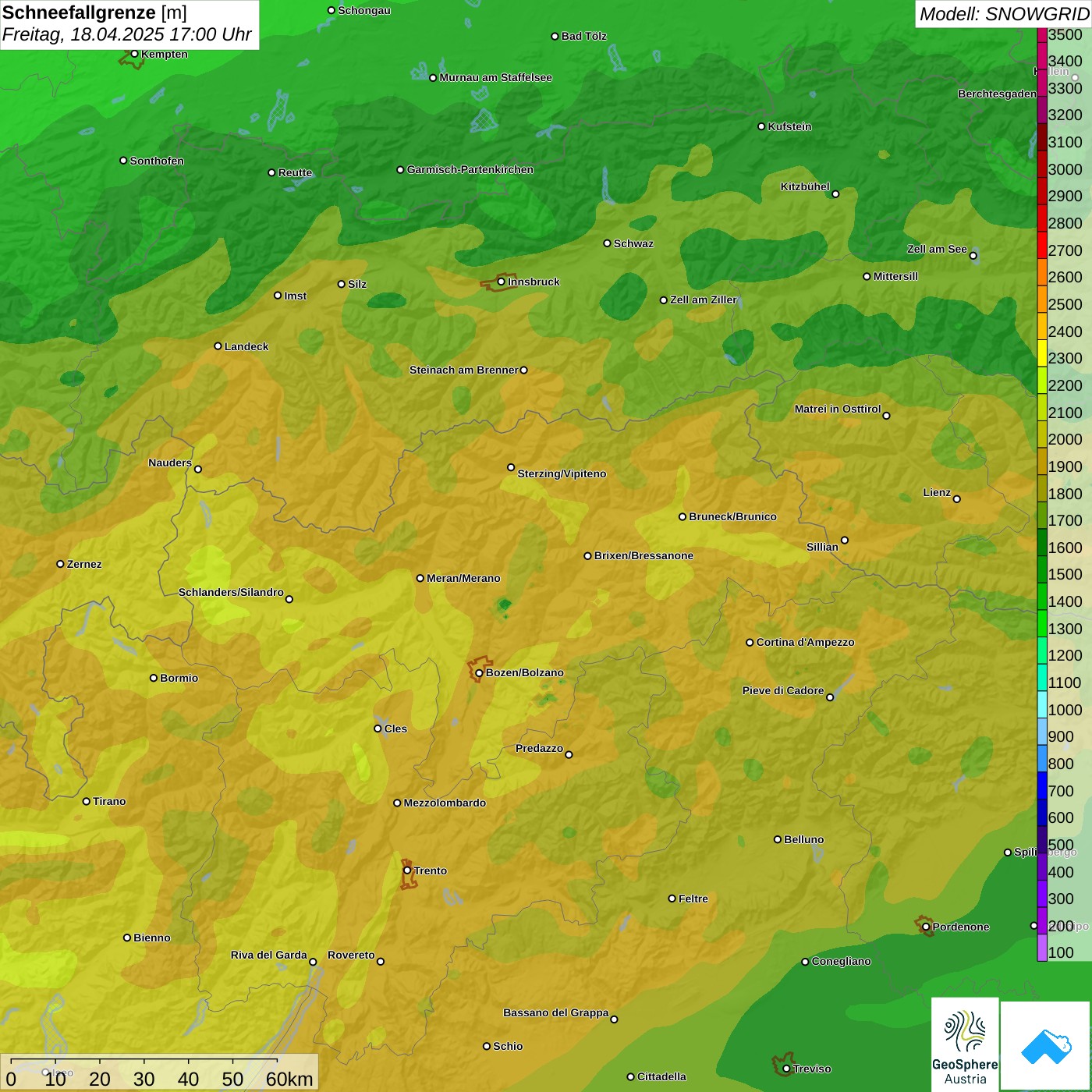Click the 'Mittersill' label
The width and height of the screenshot is (1092, 1092).
[x=895, y=276]
